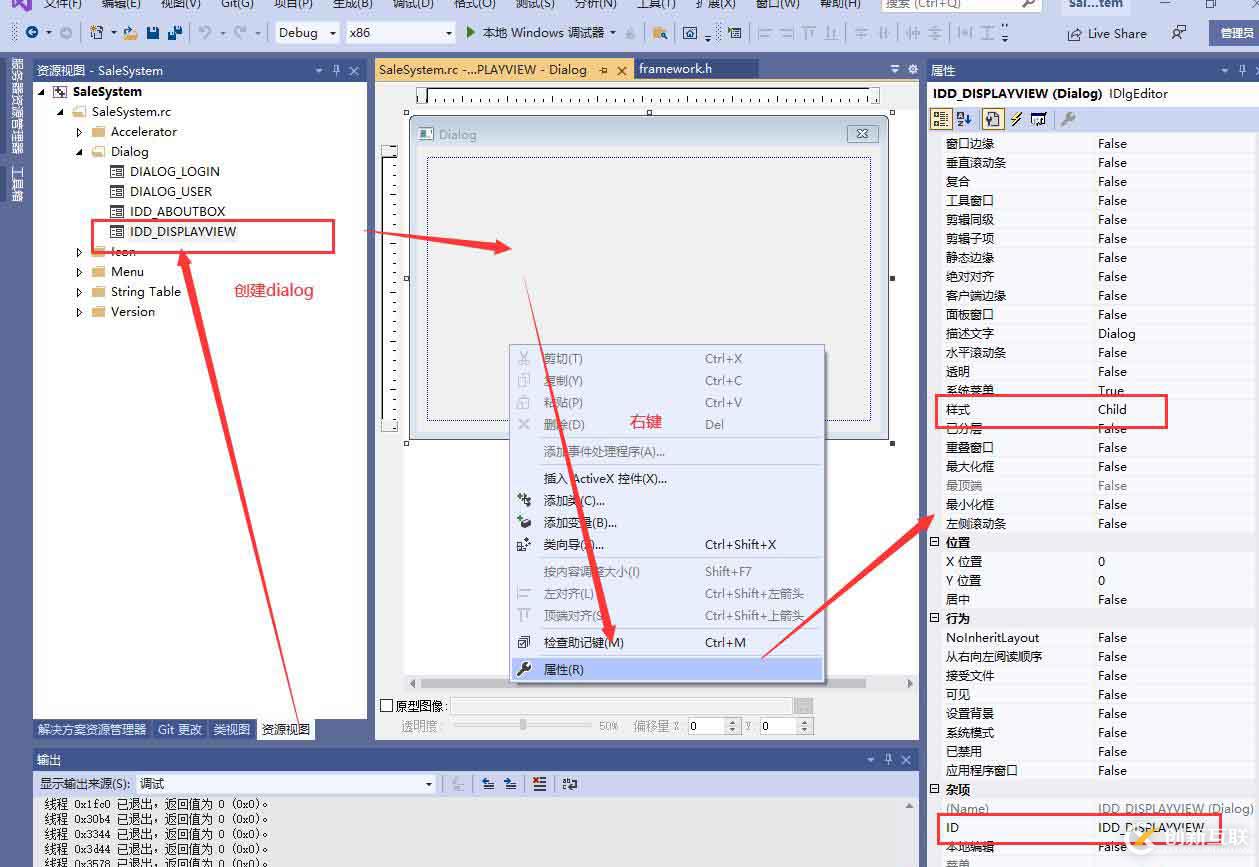The width and height of the screenshot is (1259, 867).
Task: Collapse the 位置 property group
Action: point(936,542)
